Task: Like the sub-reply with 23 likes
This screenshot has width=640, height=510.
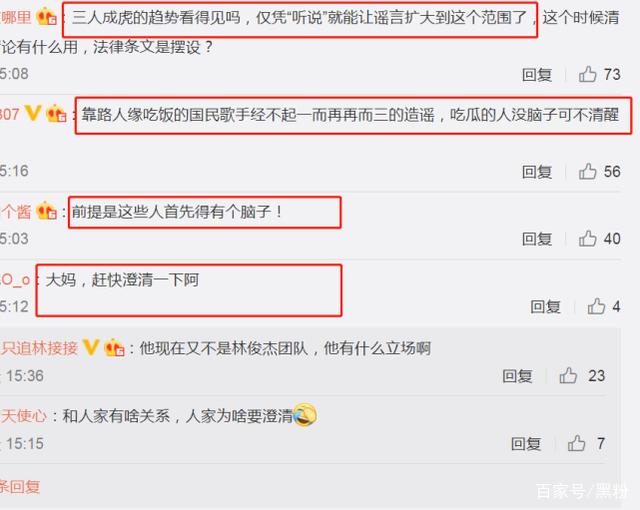Action: (x=568, y=375)
